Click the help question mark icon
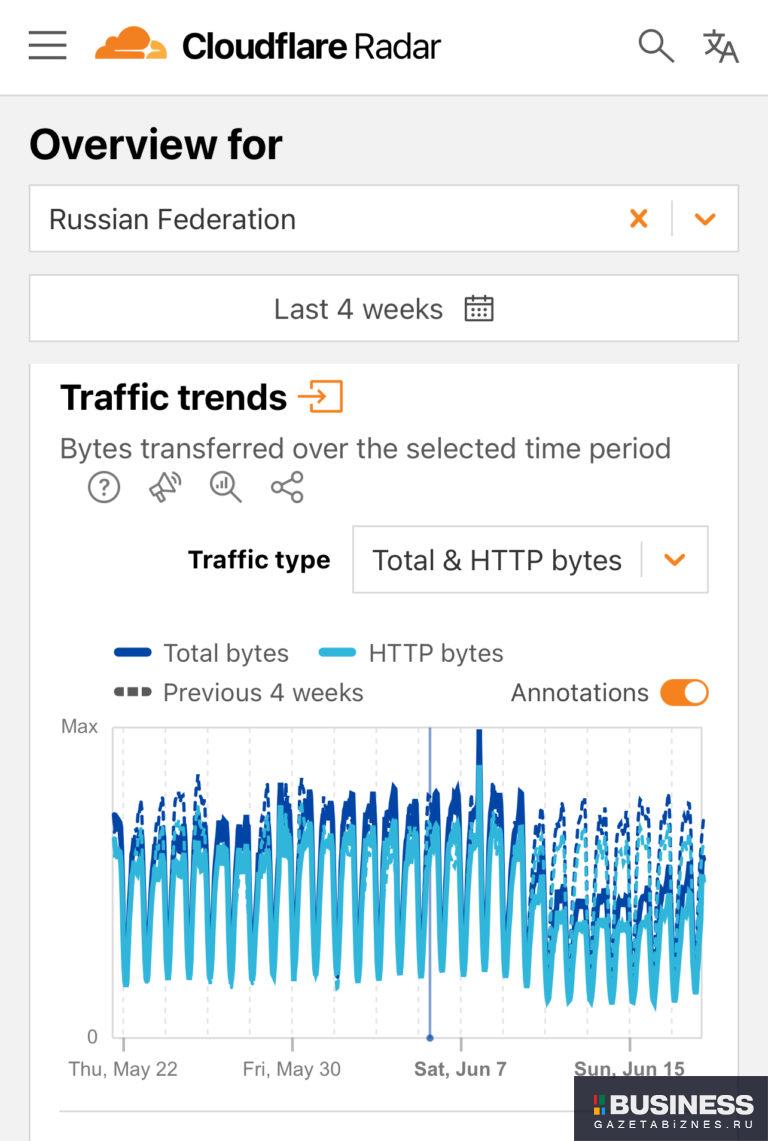768x1141 pixels. click(104, 487)
